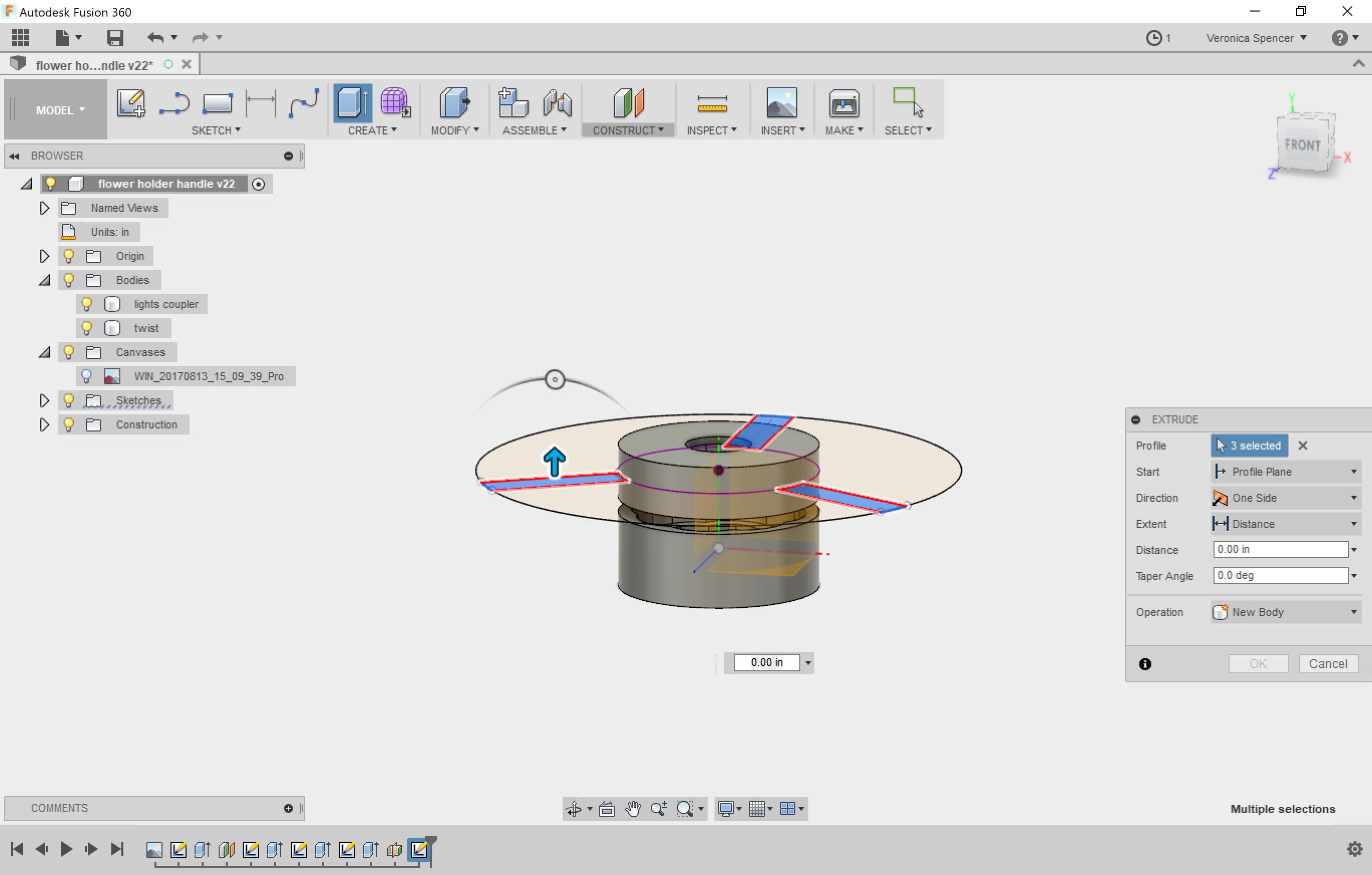
Task: Open the data panel grid icon
Action: pyautogui.click(x=21, y=38)
